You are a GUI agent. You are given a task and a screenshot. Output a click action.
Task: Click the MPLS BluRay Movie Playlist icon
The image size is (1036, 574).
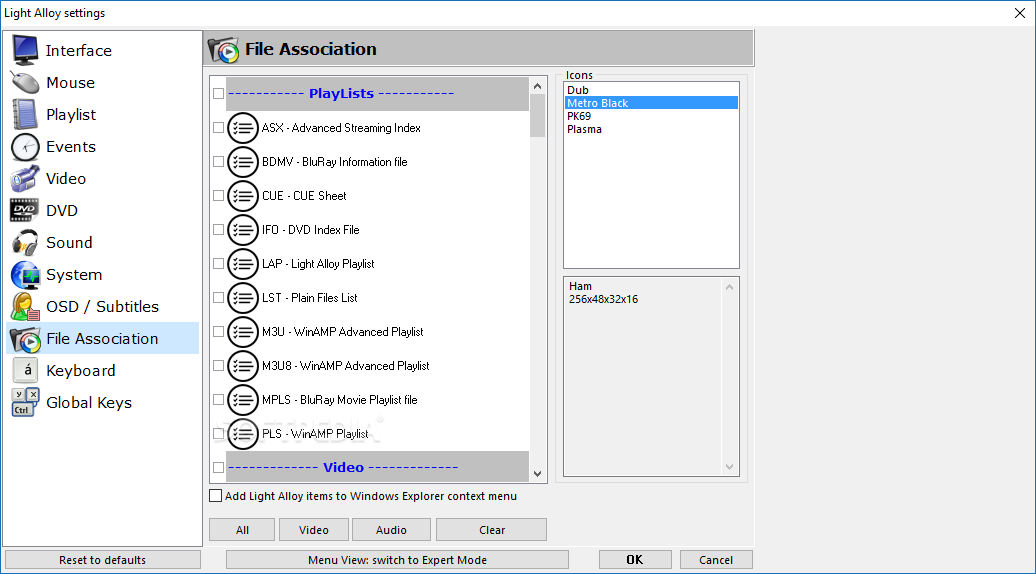pos(242,400)
